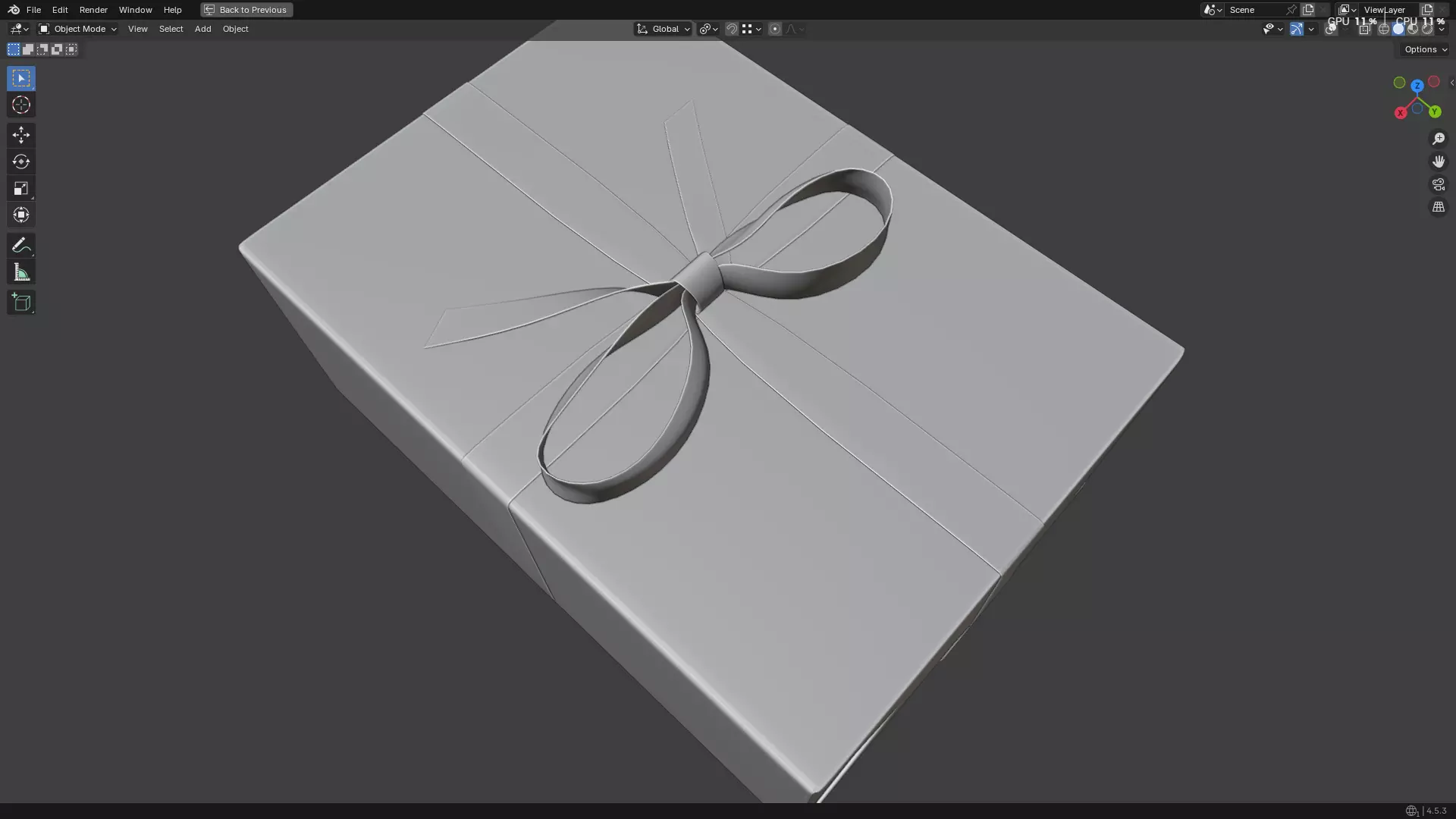Set selection mode to Extend

click(x=27, y=49)
